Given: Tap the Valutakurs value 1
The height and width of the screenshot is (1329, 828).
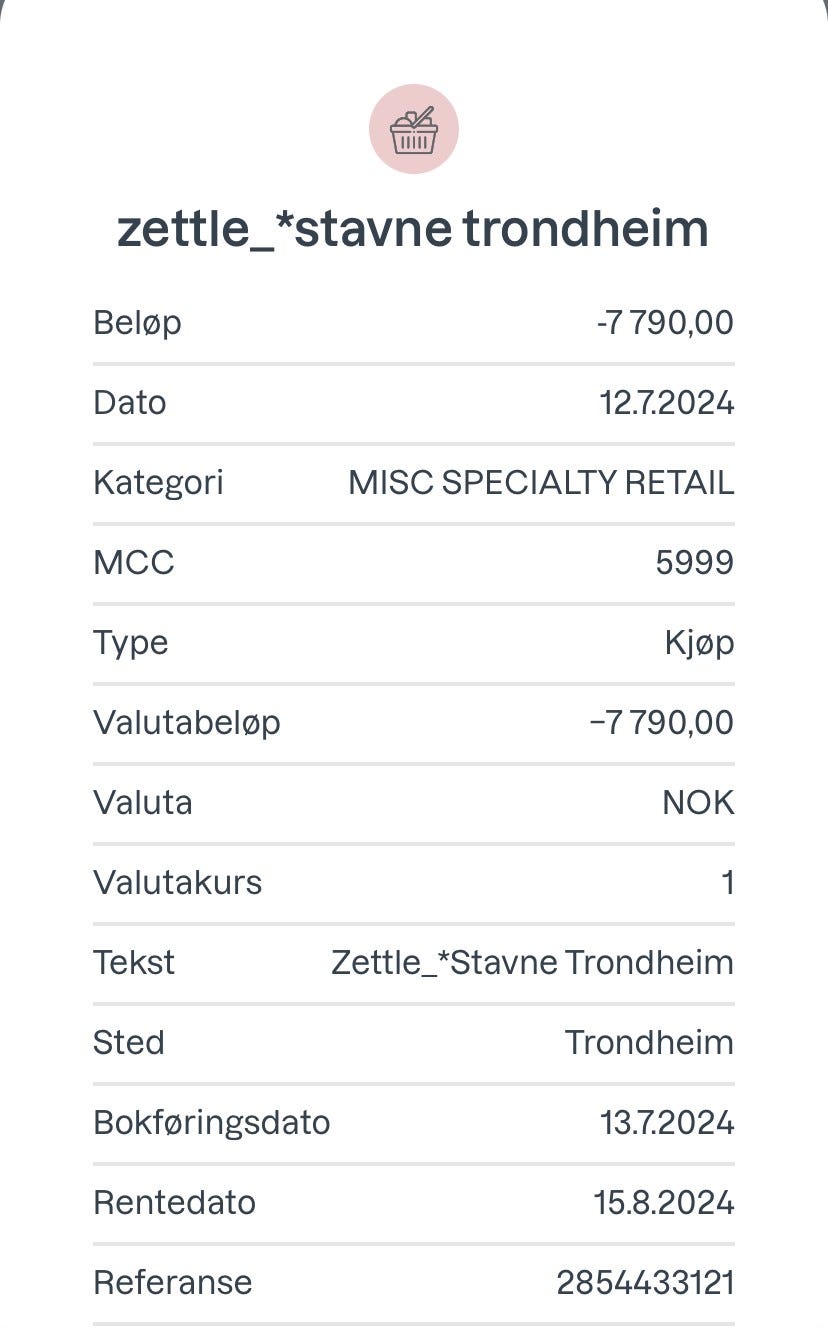Looking at the screenshot, I should coord(727,883).
